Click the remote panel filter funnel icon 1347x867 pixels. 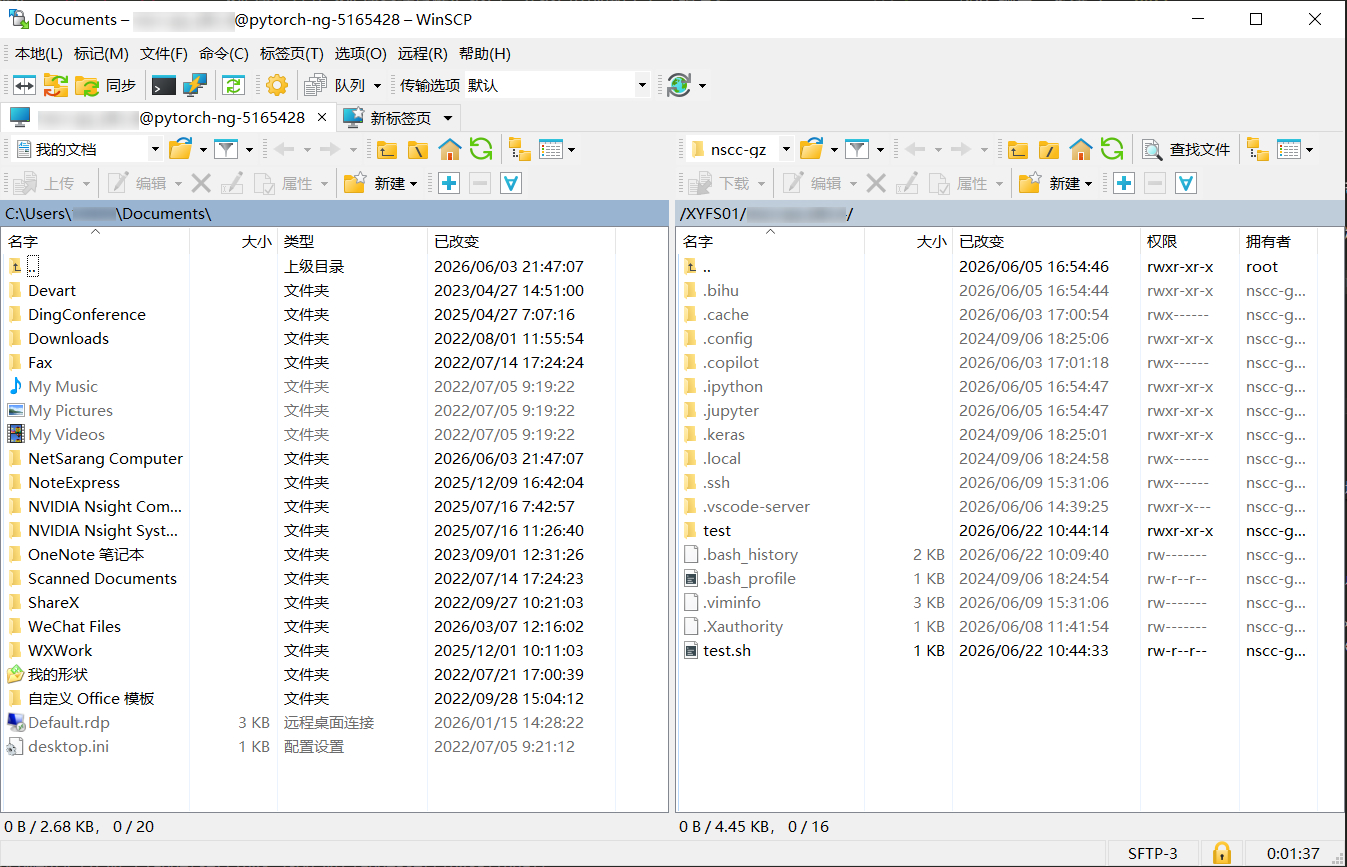857,150
